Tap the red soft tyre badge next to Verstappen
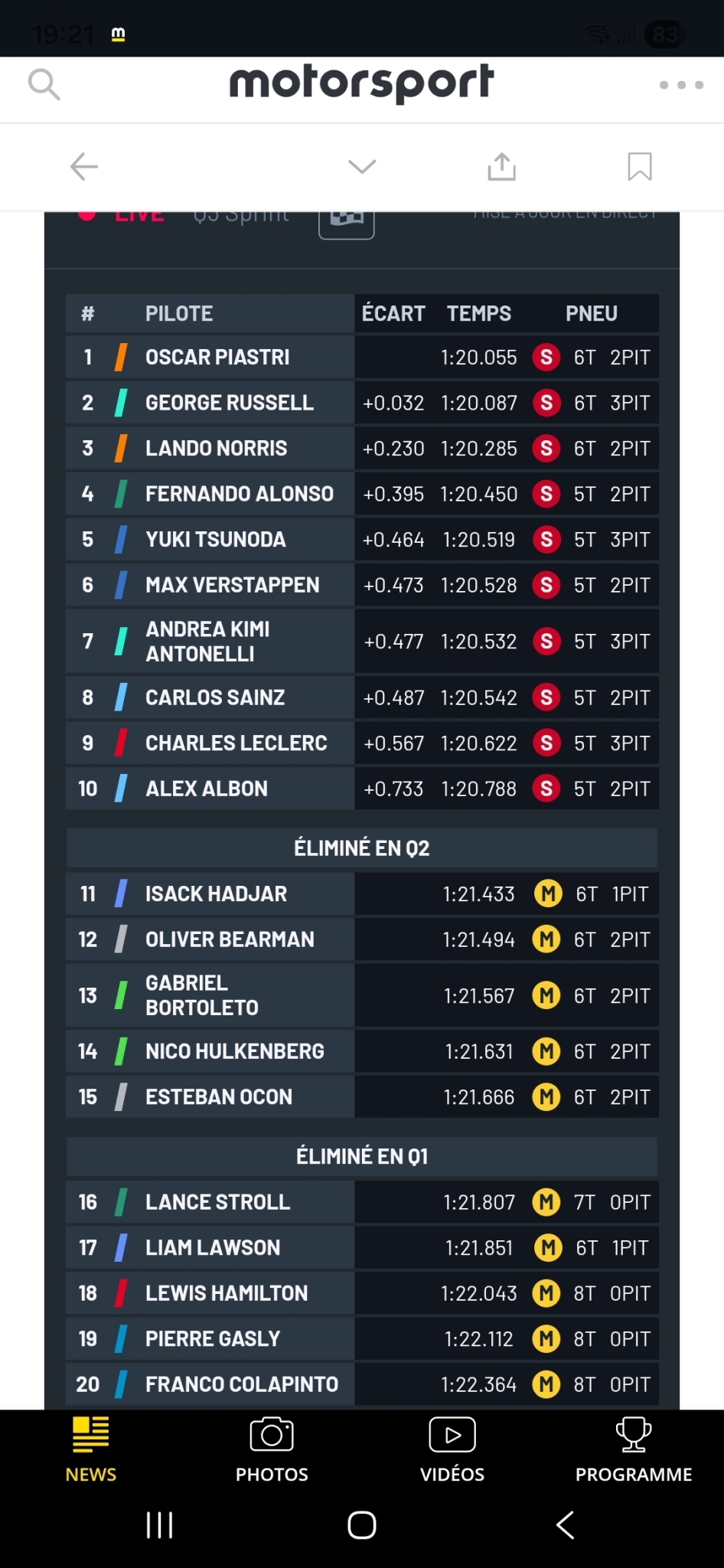The image size is (724, 1568). coord(546,585)
